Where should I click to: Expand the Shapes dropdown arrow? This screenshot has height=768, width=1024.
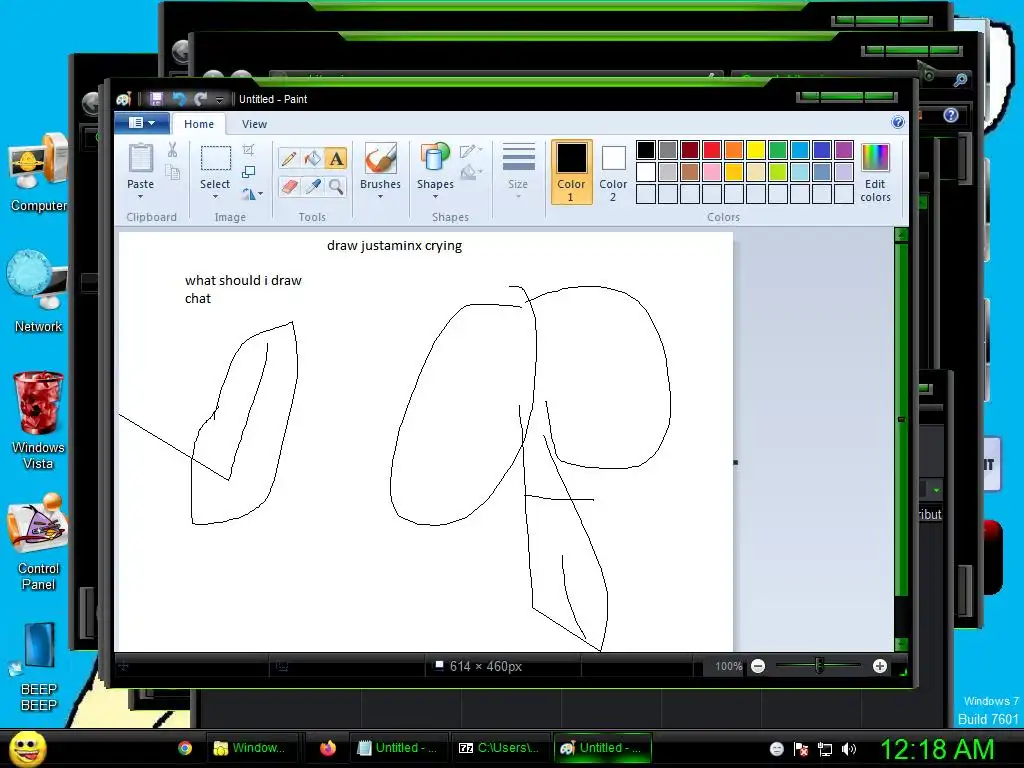pos(435,197)
